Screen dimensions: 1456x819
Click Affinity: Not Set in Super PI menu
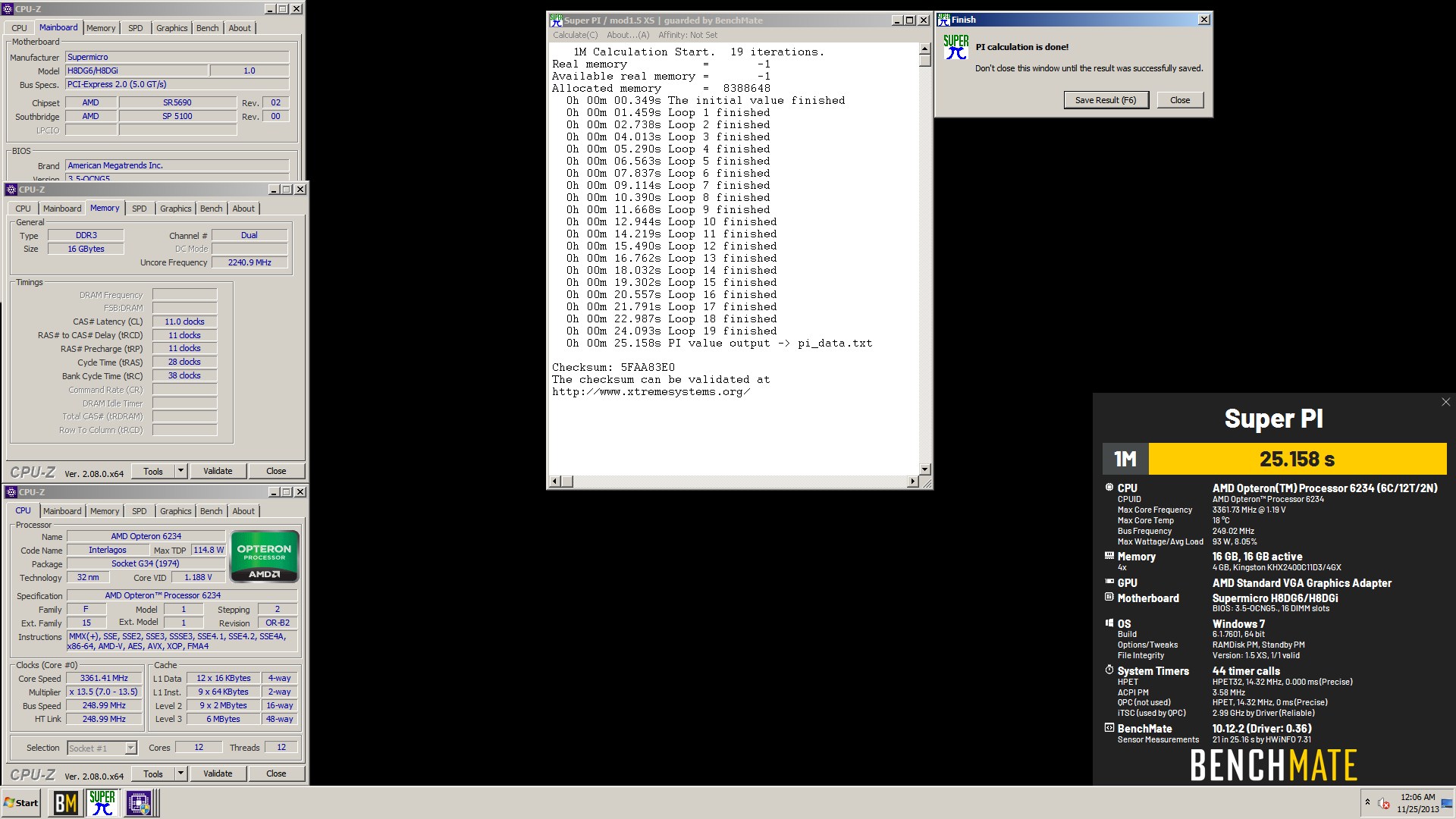point(688,35)
